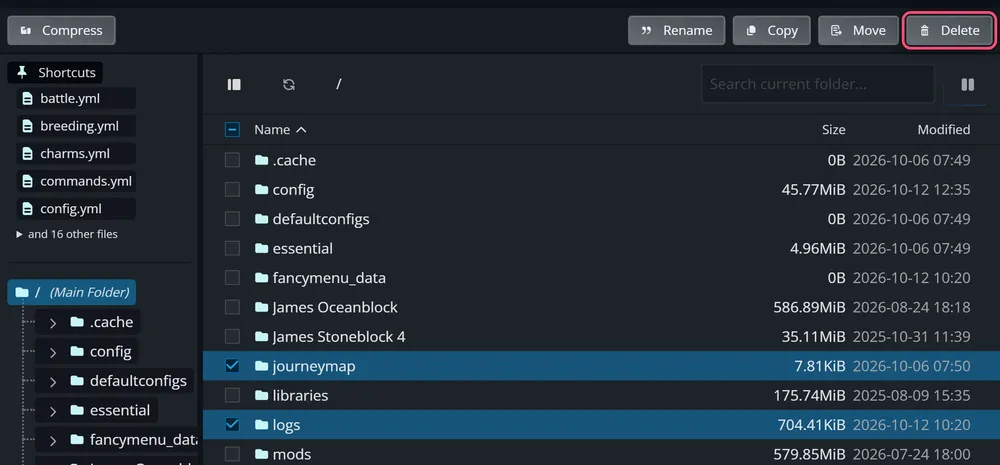Screen dimensions: 1000x465
Task: Click the Shortcuts pin header
Action: tap(55, 73)
